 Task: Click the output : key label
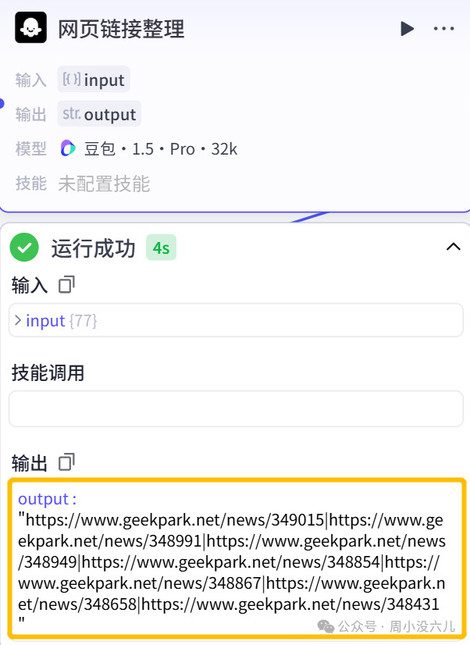pyautogui.click(x=47, y=499)
